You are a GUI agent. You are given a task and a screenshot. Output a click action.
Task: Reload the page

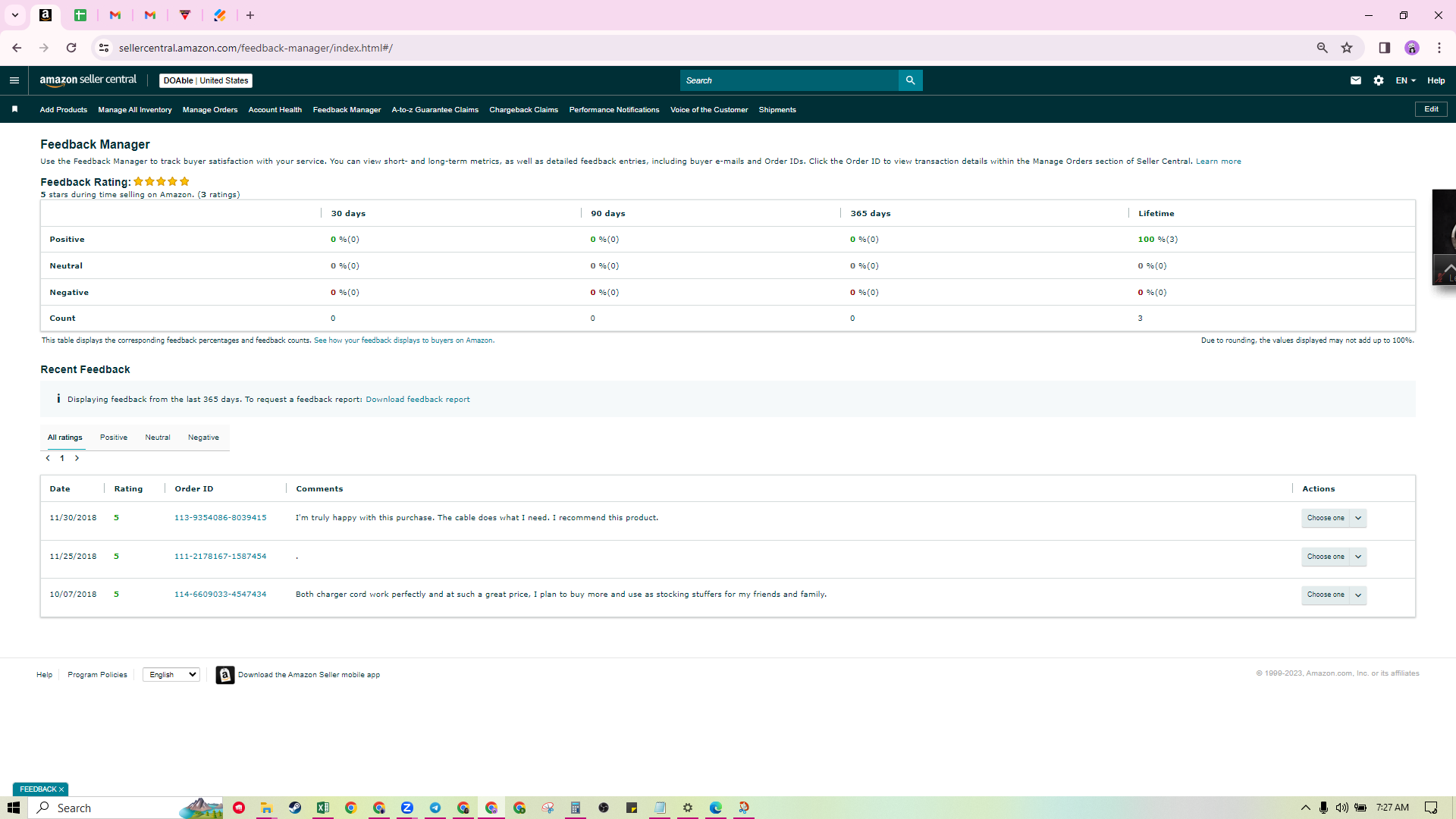click(71, 48)
